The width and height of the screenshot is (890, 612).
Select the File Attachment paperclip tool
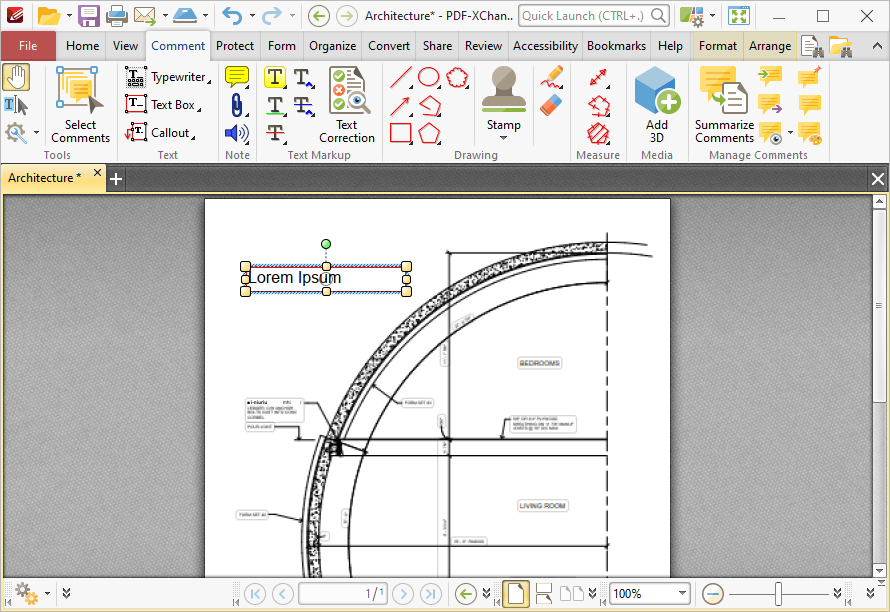click(237, 105)
